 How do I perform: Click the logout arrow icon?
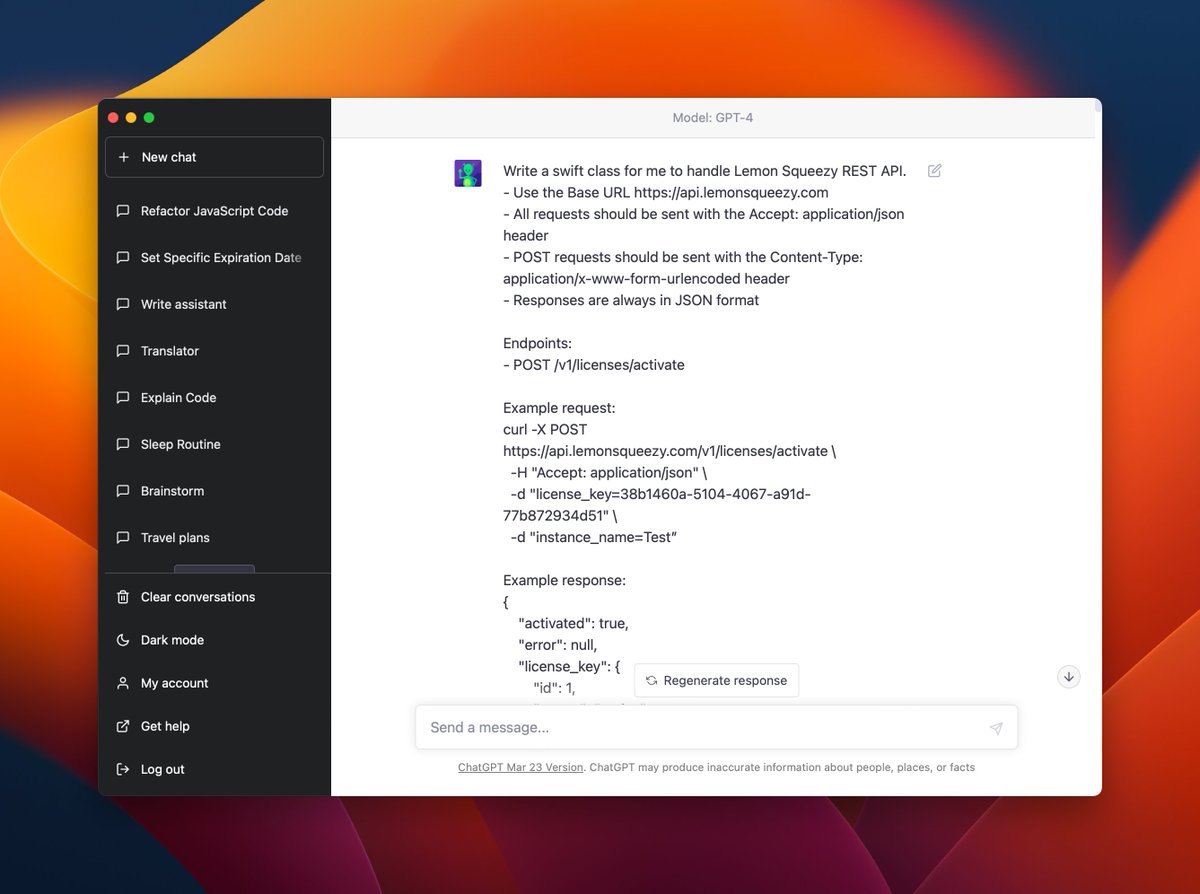pyautogui.click(x=123, y=769)
